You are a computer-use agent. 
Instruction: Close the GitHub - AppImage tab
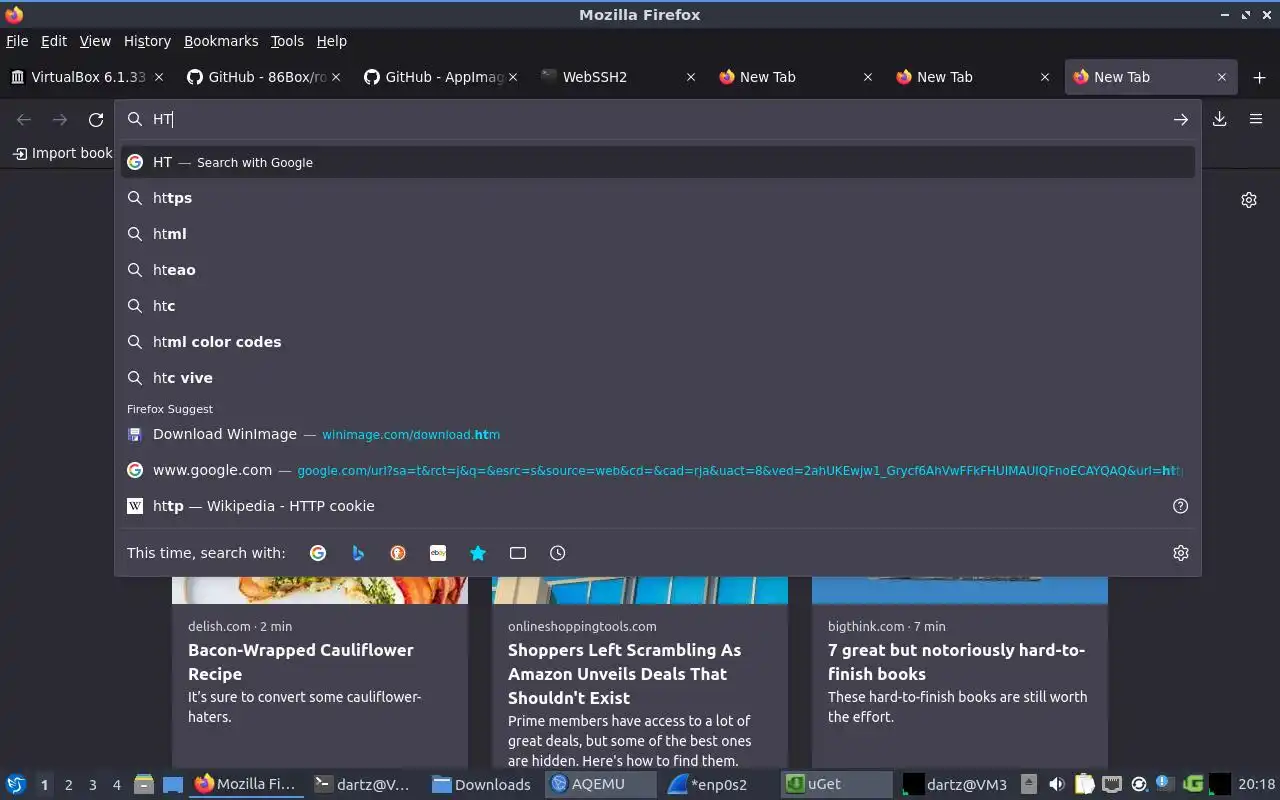tap(513, 77)
